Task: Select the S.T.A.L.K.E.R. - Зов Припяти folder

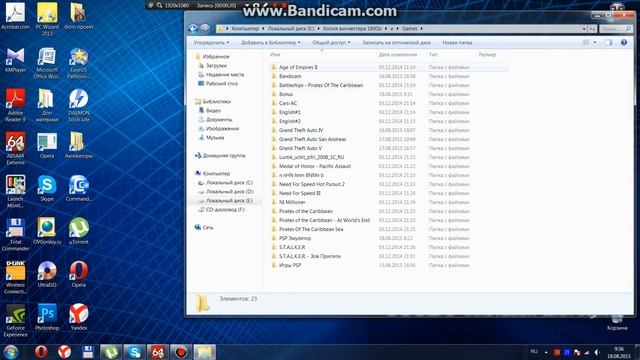Action: coord(310,256)
